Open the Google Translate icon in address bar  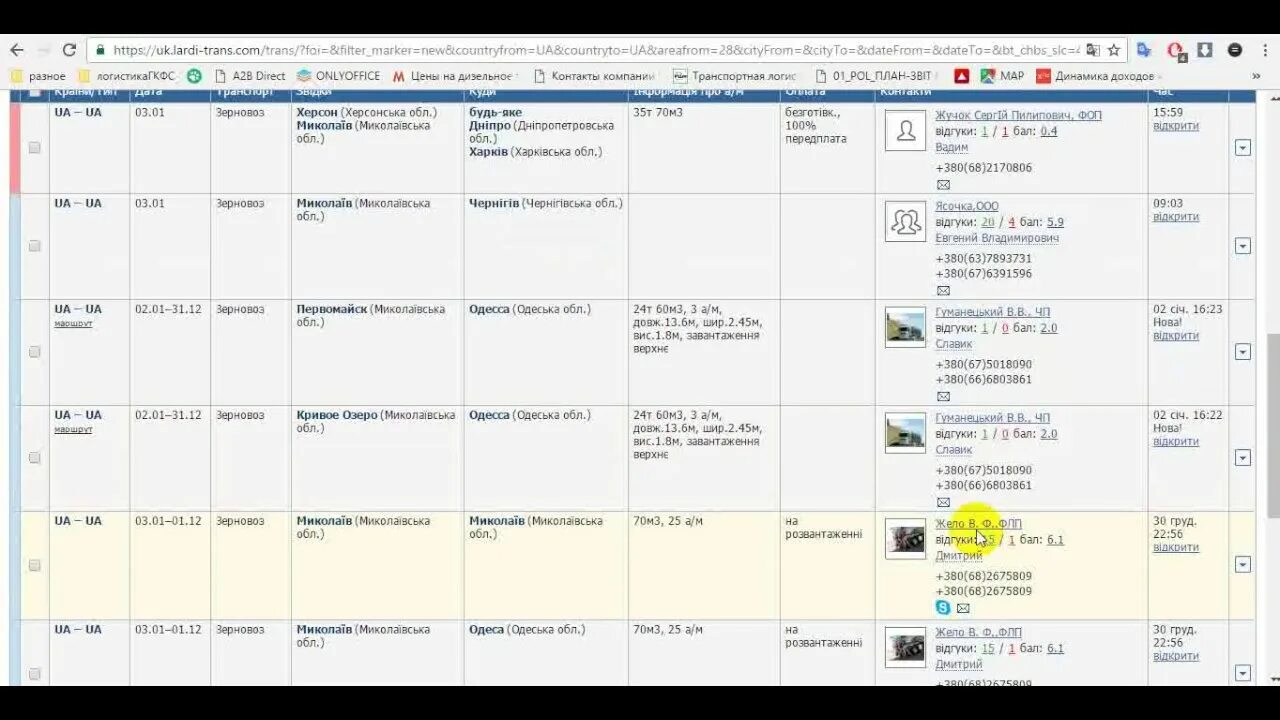pyautogui.click(x=1093, y=50)
